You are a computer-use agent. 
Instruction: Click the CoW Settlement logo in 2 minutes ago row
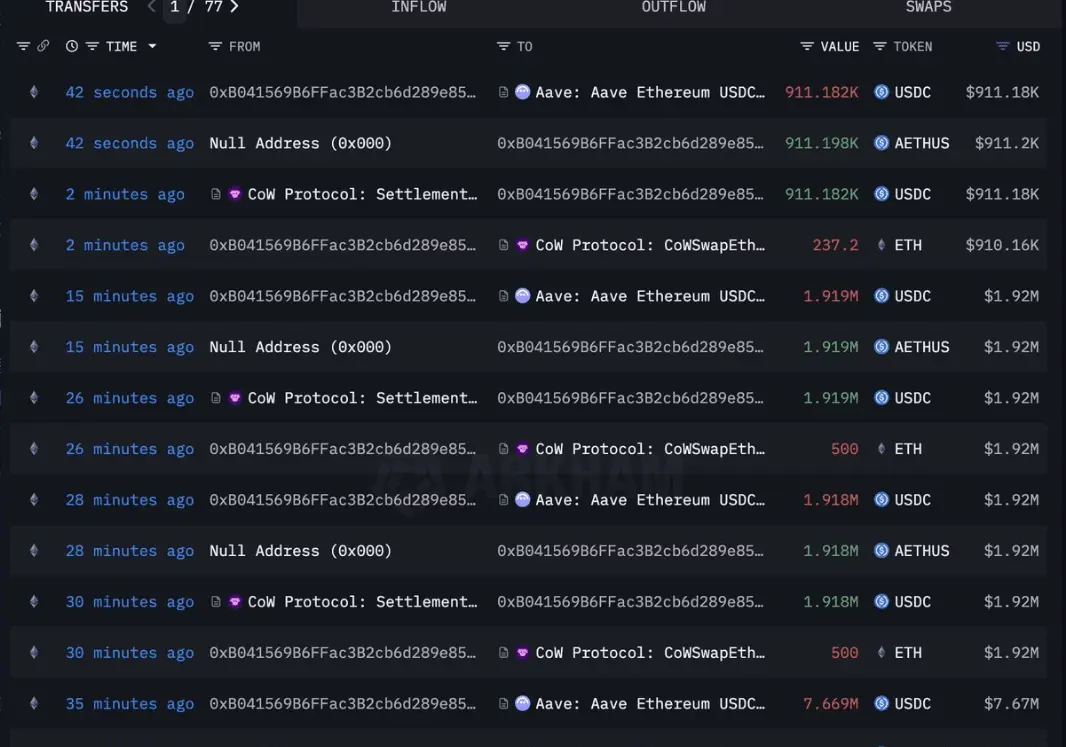point(235,194)
